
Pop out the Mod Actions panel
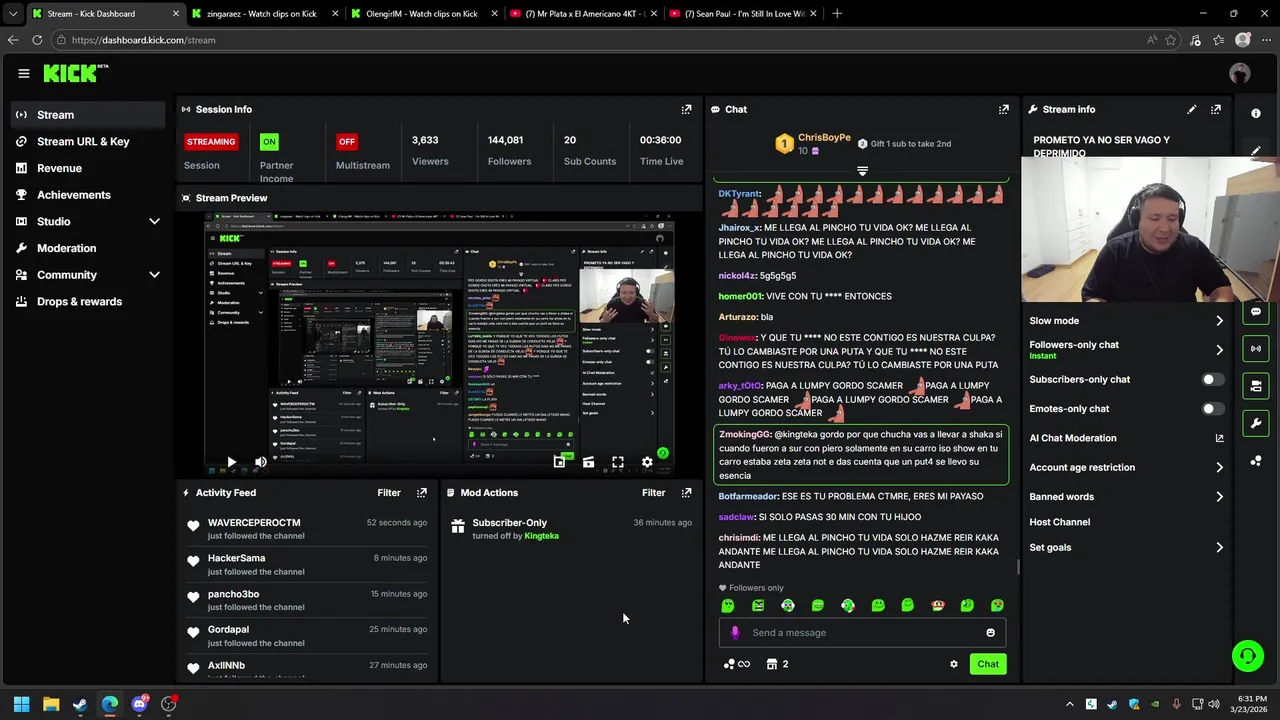686,492
